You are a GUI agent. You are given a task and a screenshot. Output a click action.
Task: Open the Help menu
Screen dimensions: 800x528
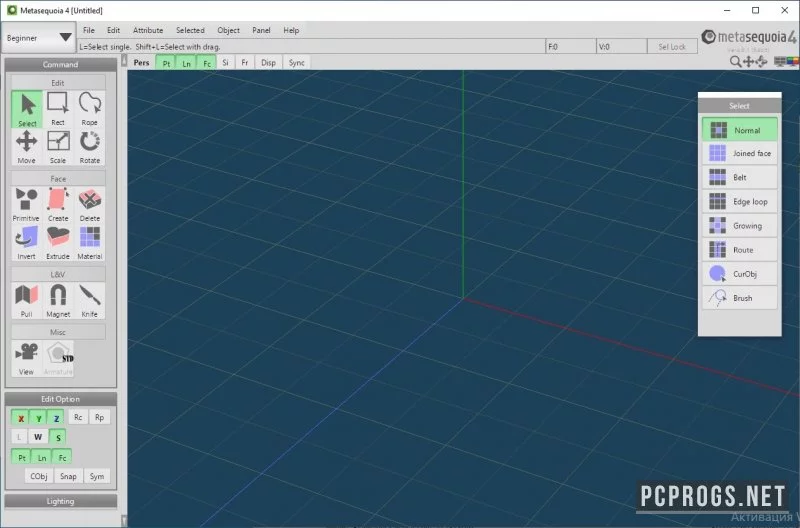coord(291,30)
